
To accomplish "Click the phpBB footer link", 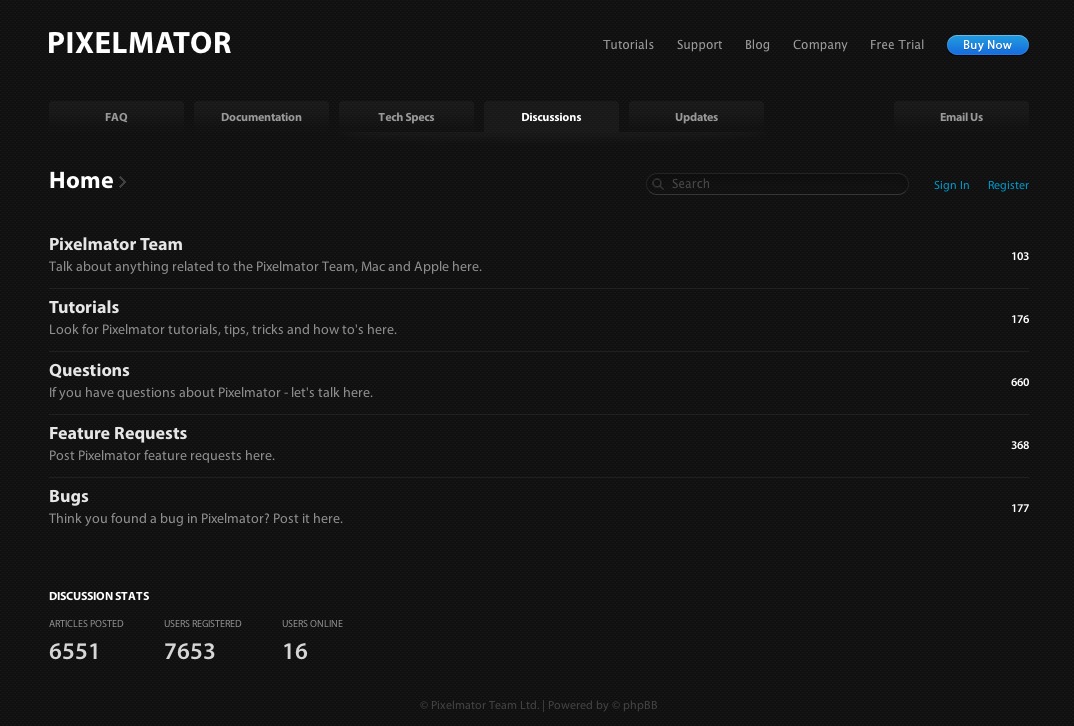I will click(640, 705).
